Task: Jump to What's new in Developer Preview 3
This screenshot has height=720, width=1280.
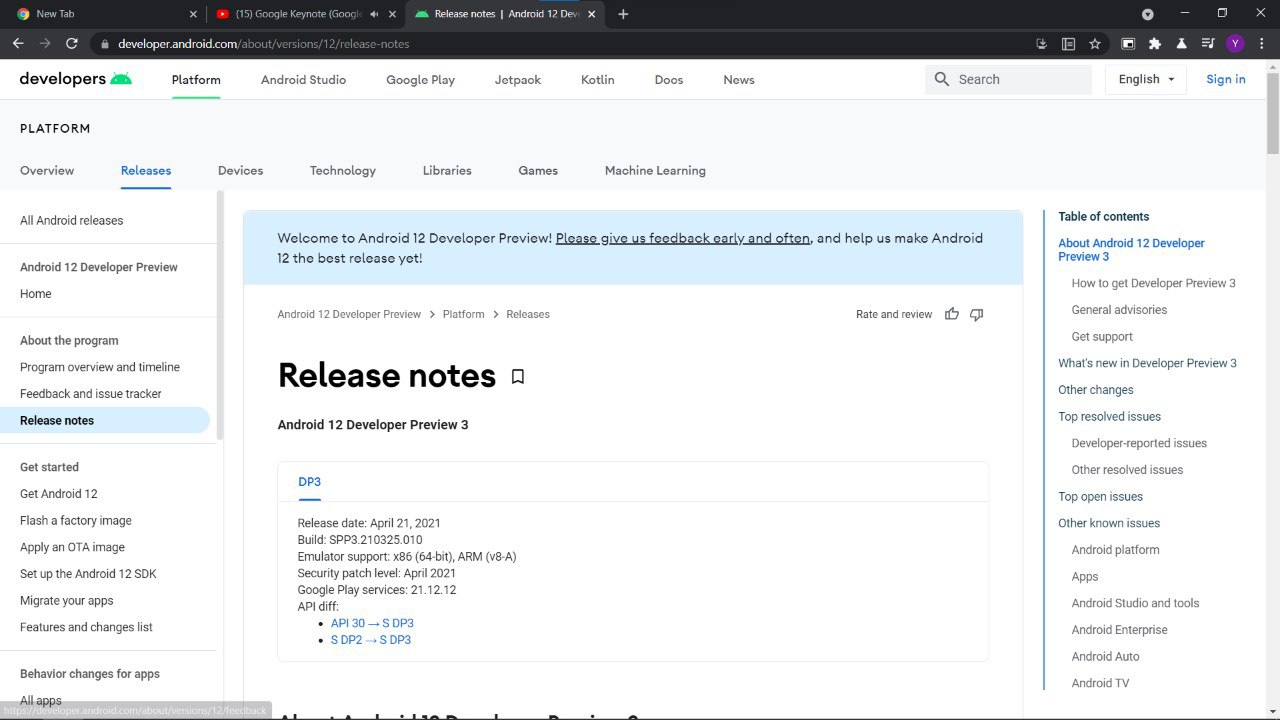Action: 1148,363
